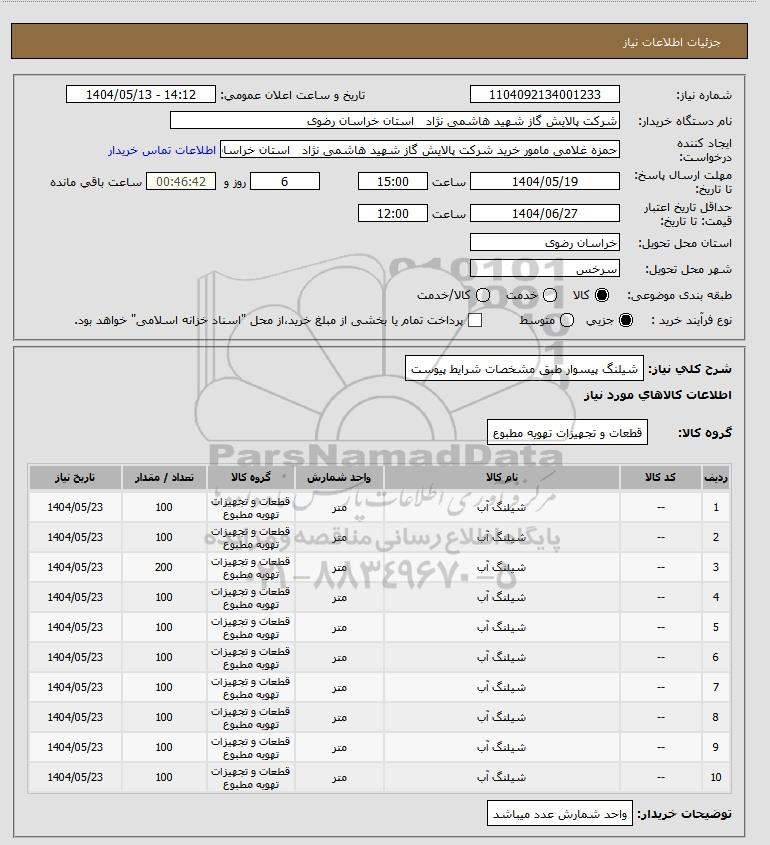Click the date 1404/05/23 in row 2
This screenshot has height=845, width=770.
pos(75,537)
